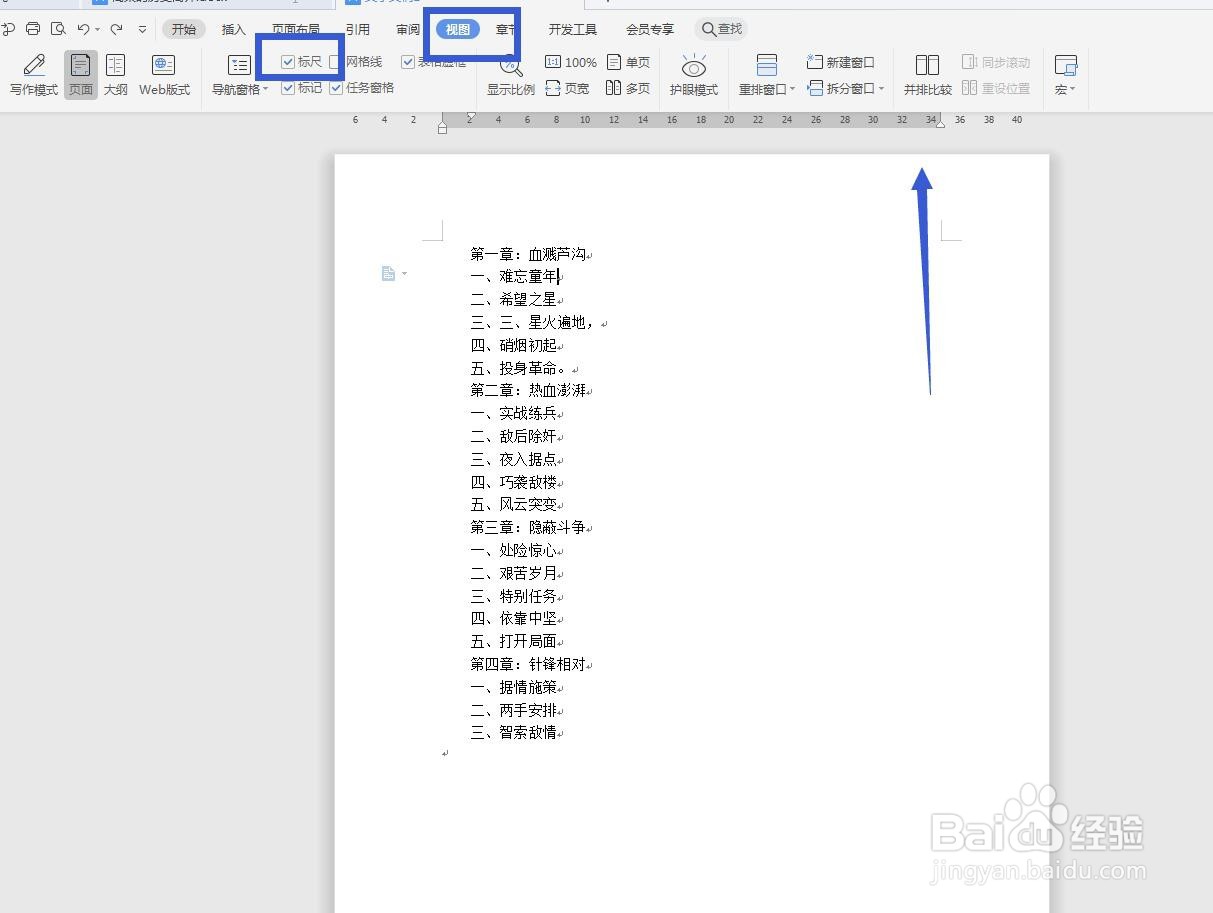The height and width of the screenshot is (913, 1213).
Task: Click the line '四、硝烟初起'
Action: coord(514,346)
